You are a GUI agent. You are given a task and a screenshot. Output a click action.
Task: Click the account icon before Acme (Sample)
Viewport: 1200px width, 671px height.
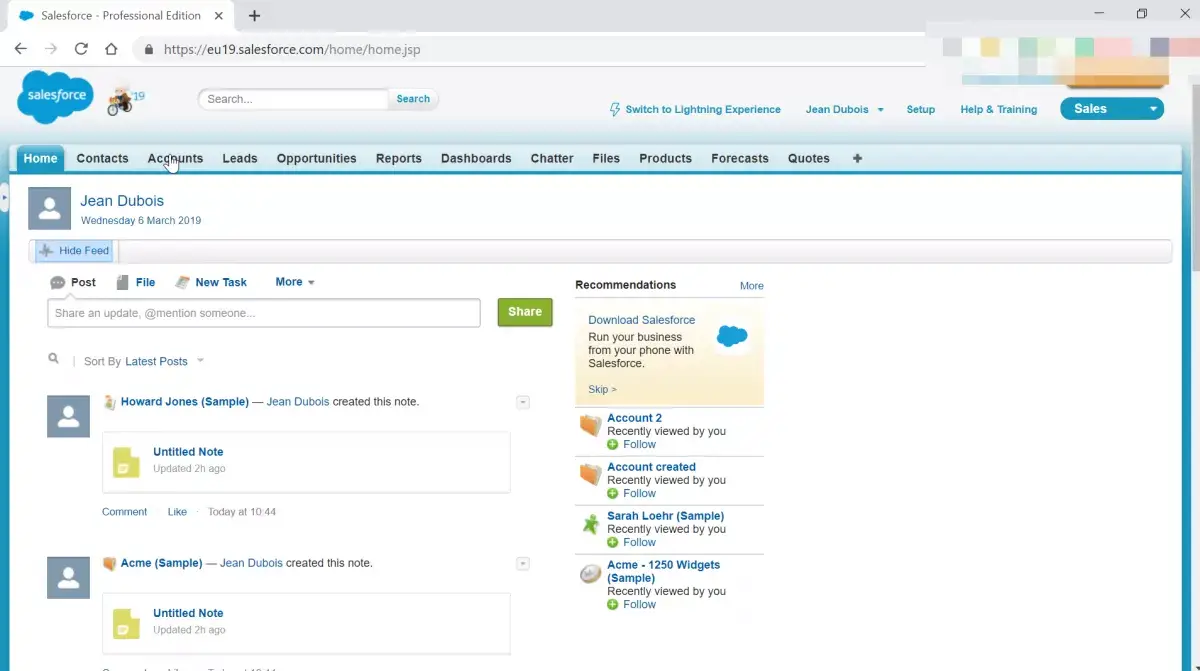(x=109, y=563)
